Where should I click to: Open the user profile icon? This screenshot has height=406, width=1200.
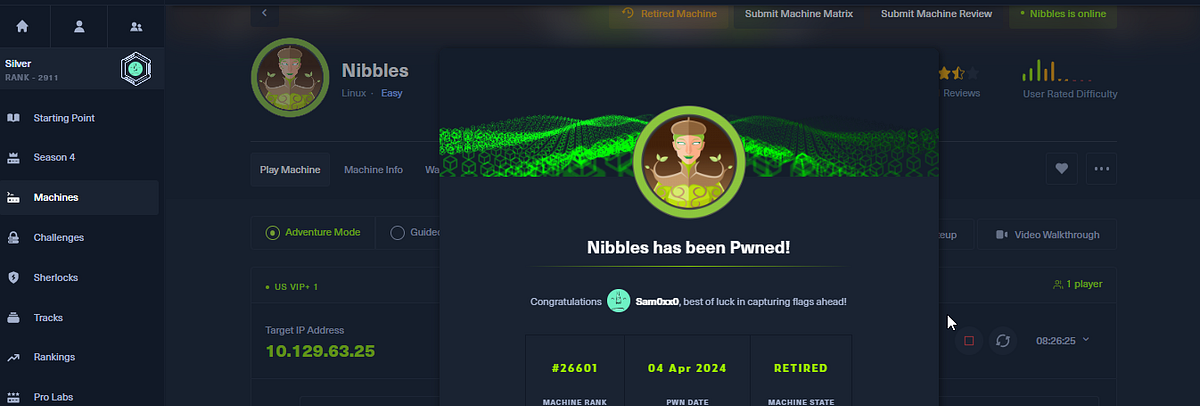(80, 26)
